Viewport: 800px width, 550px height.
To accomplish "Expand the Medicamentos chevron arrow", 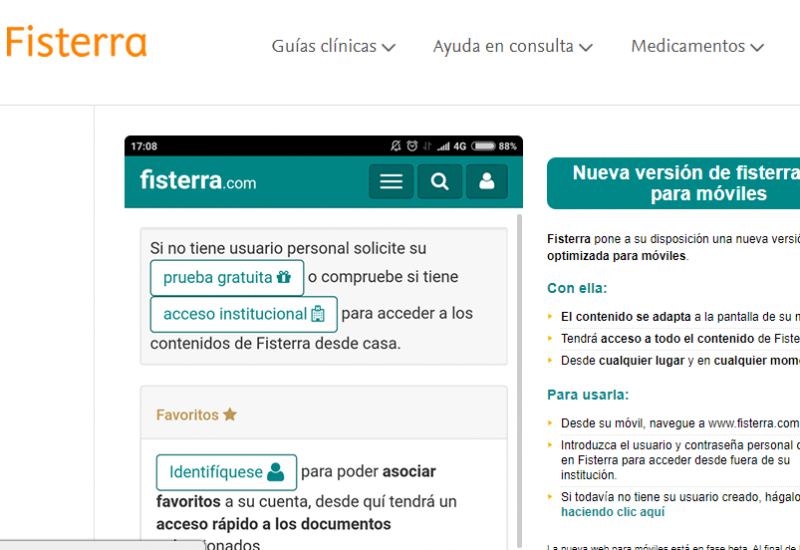I will tap(757, 48).
